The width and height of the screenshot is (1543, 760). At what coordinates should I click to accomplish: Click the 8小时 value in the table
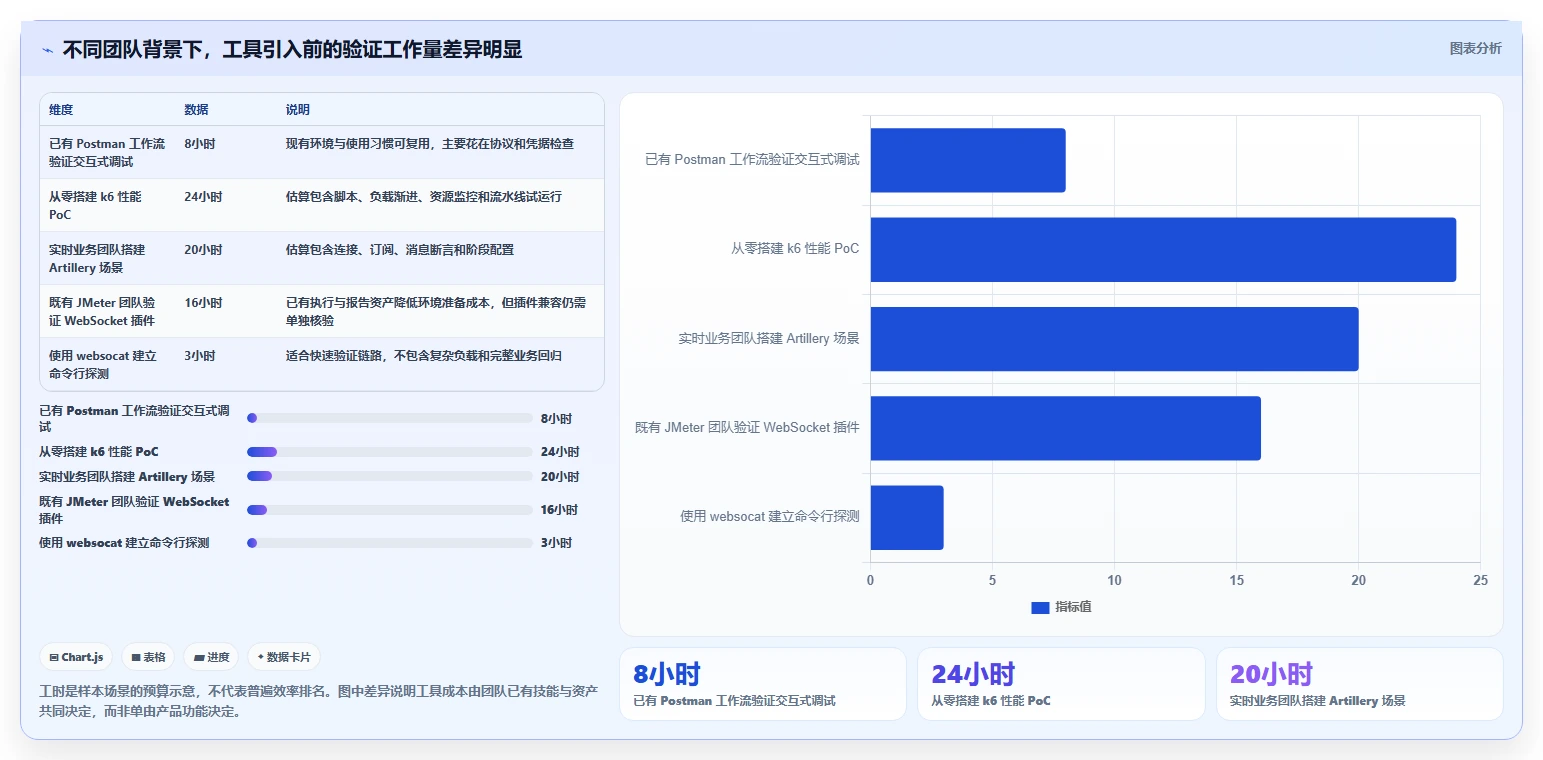[199, 144]
